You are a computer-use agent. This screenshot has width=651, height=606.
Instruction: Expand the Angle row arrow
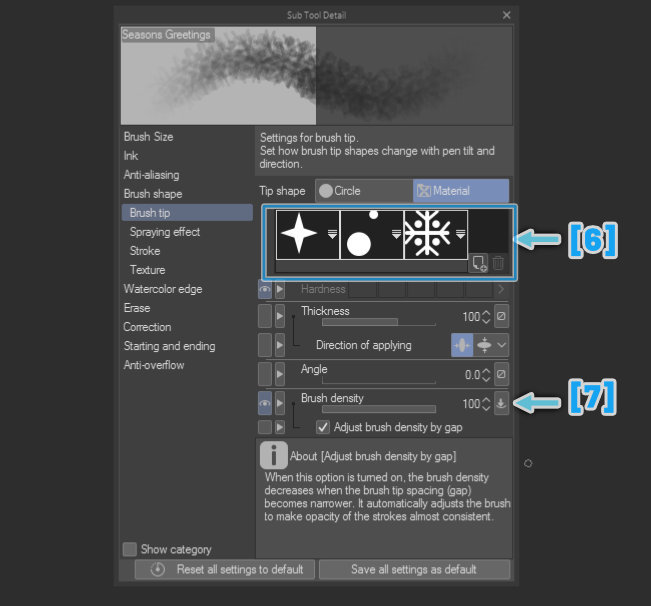tap(280, 374)
